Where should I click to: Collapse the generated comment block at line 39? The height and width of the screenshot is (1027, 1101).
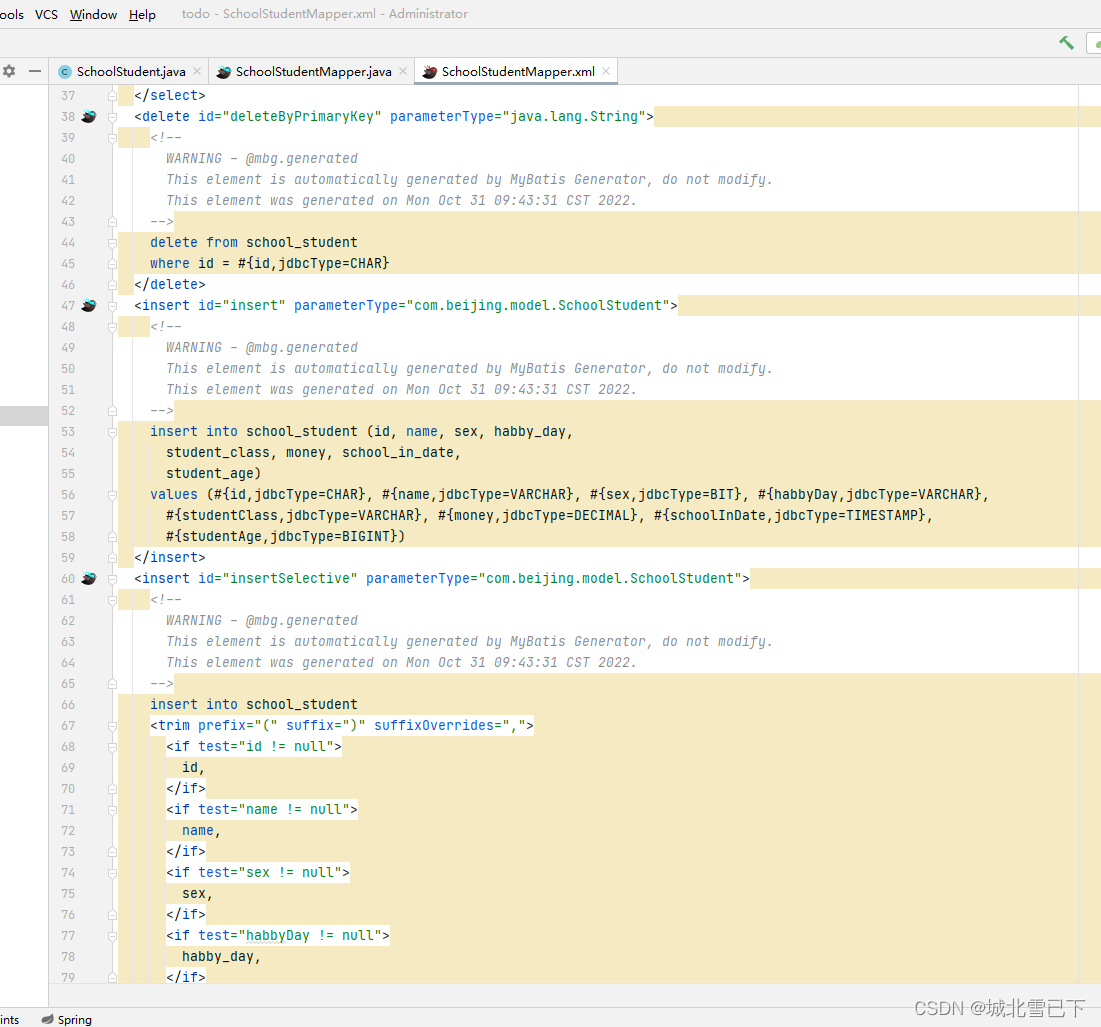(112, 137)
